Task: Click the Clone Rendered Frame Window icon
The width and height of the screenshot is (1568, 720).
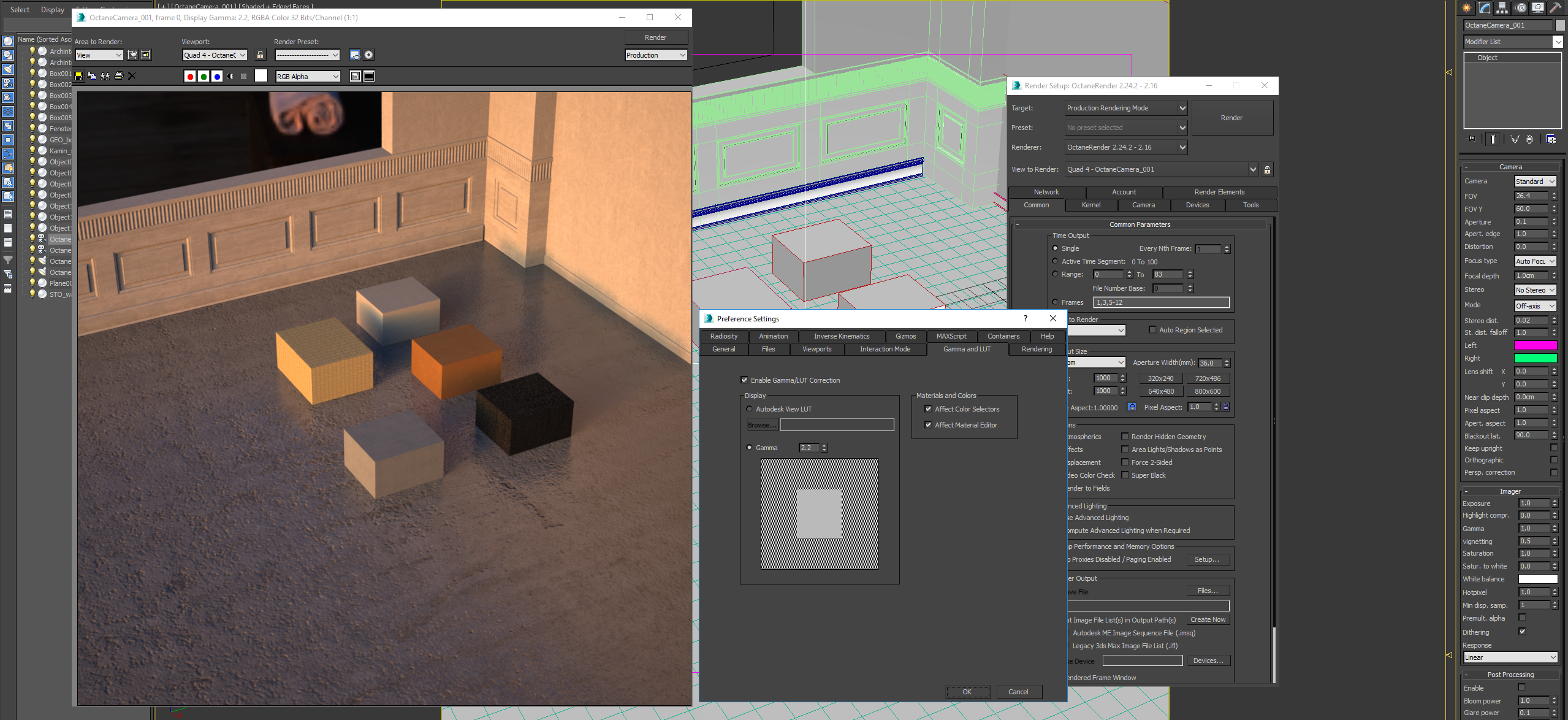Action: [x=105, y=76]
